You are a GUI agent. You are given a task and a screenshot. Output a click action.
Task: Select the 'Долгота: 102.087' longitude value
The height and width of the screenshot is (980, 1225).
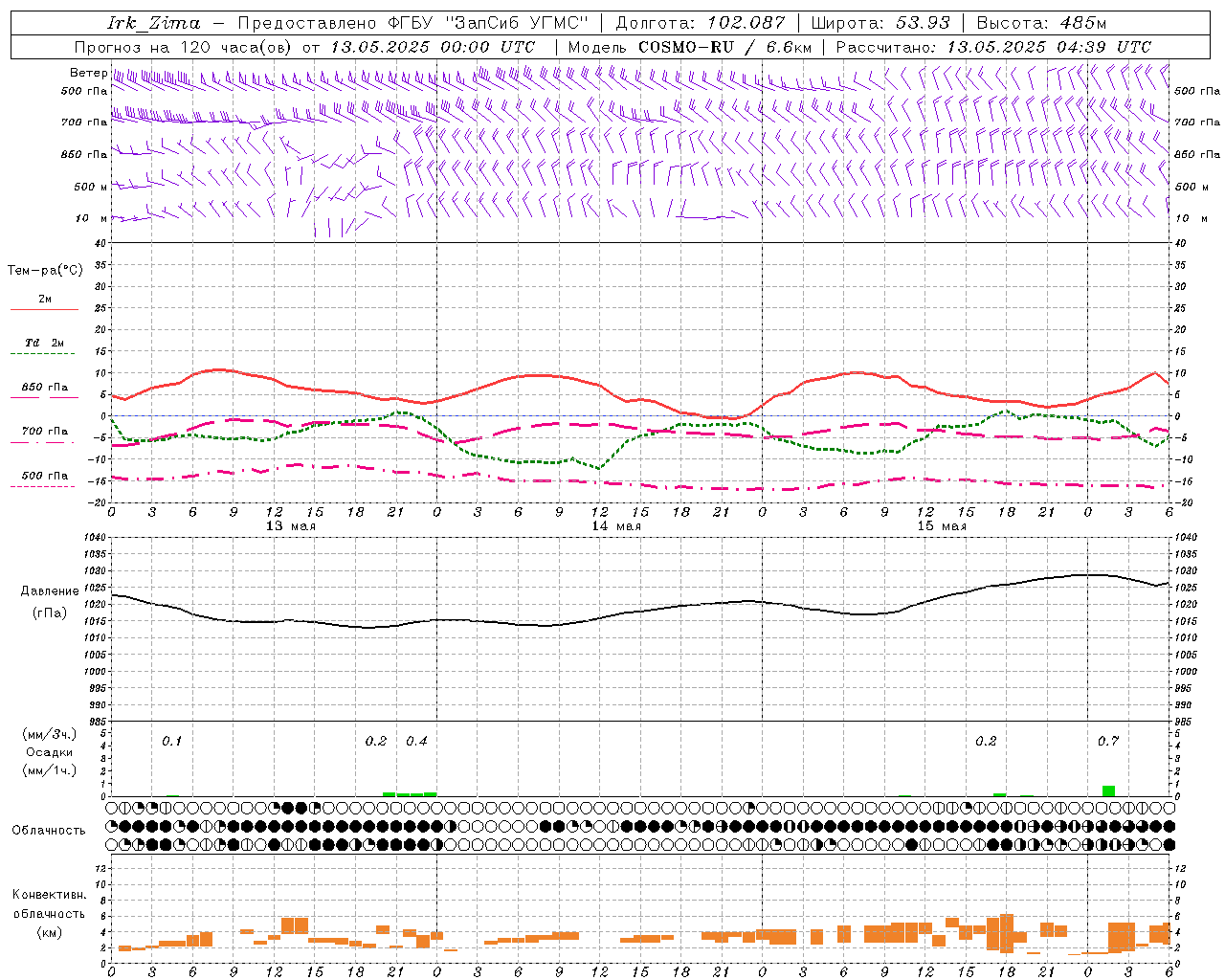(701, 23)
